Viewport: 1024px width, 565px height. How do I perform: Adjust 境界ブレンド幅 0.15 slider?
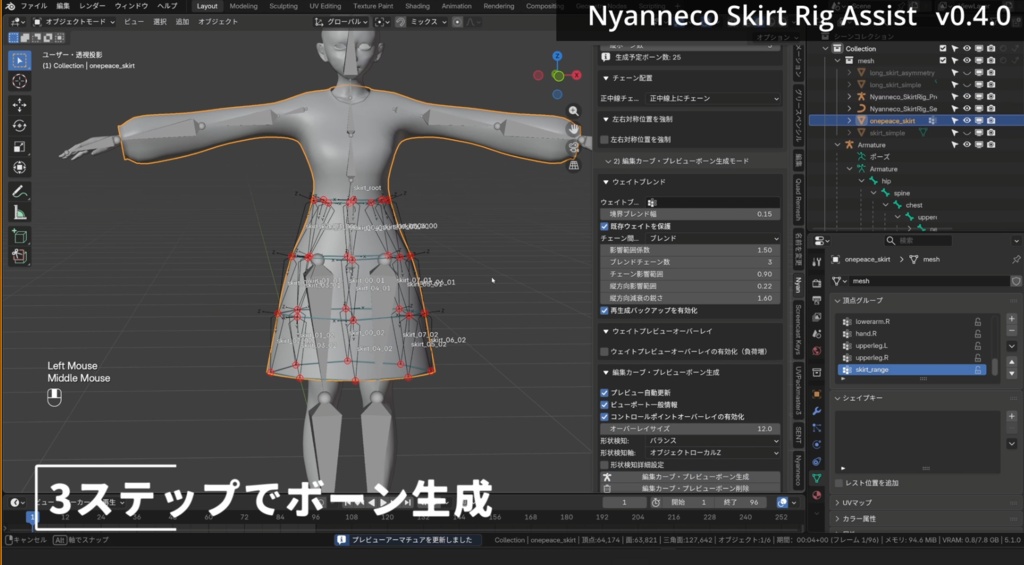pyautogui.click(x=690, y=214)
